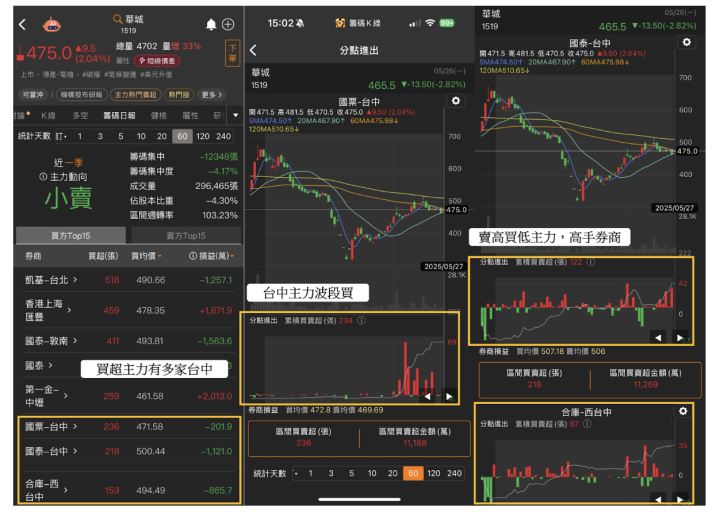Open the 國票-台中 broker row chevron
The height and width of the screenshot is (516, 720).
coord(75,426)
